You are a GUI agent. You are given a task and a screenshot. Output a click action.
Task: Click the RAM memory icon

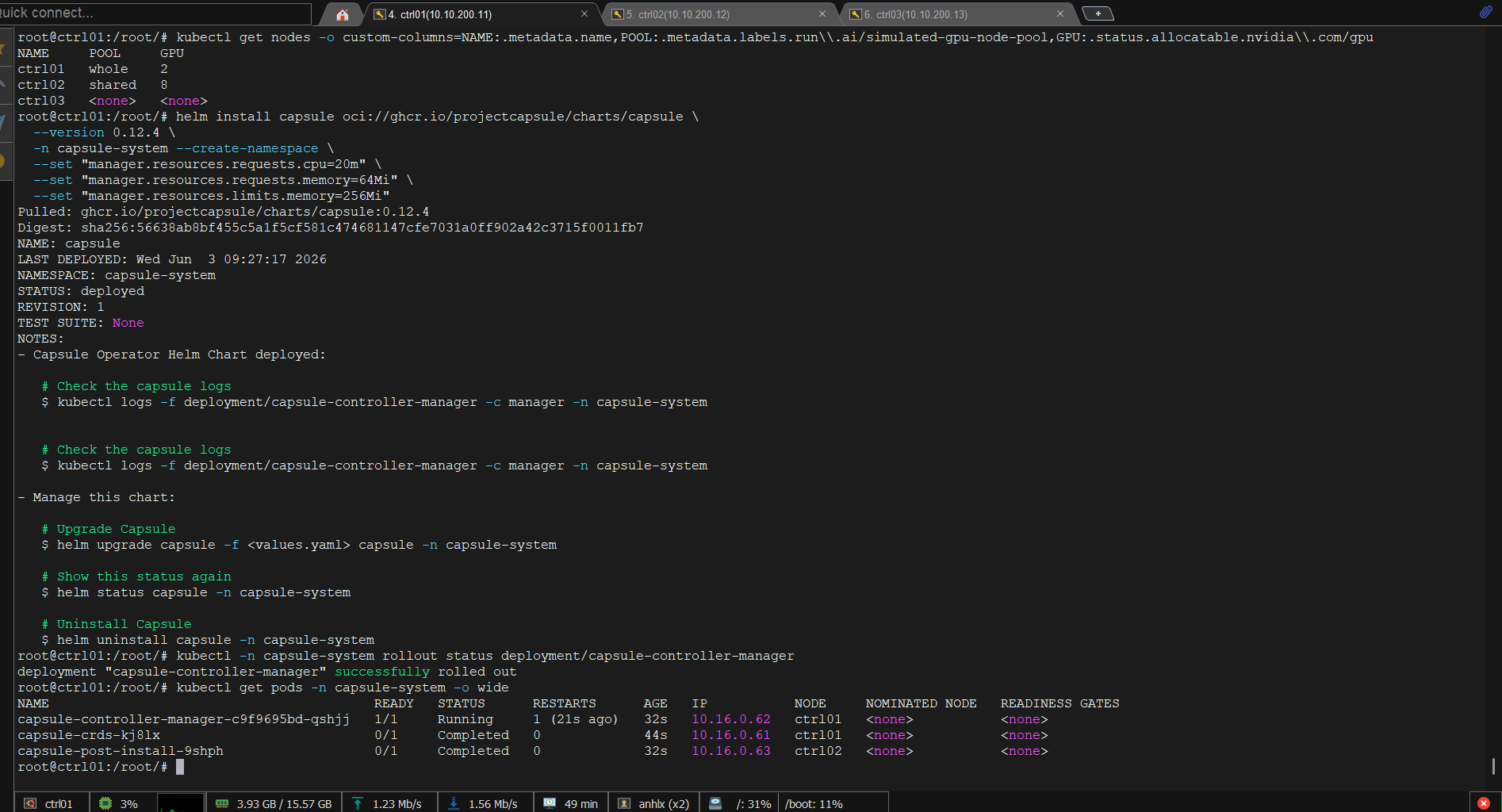[222, 803]
